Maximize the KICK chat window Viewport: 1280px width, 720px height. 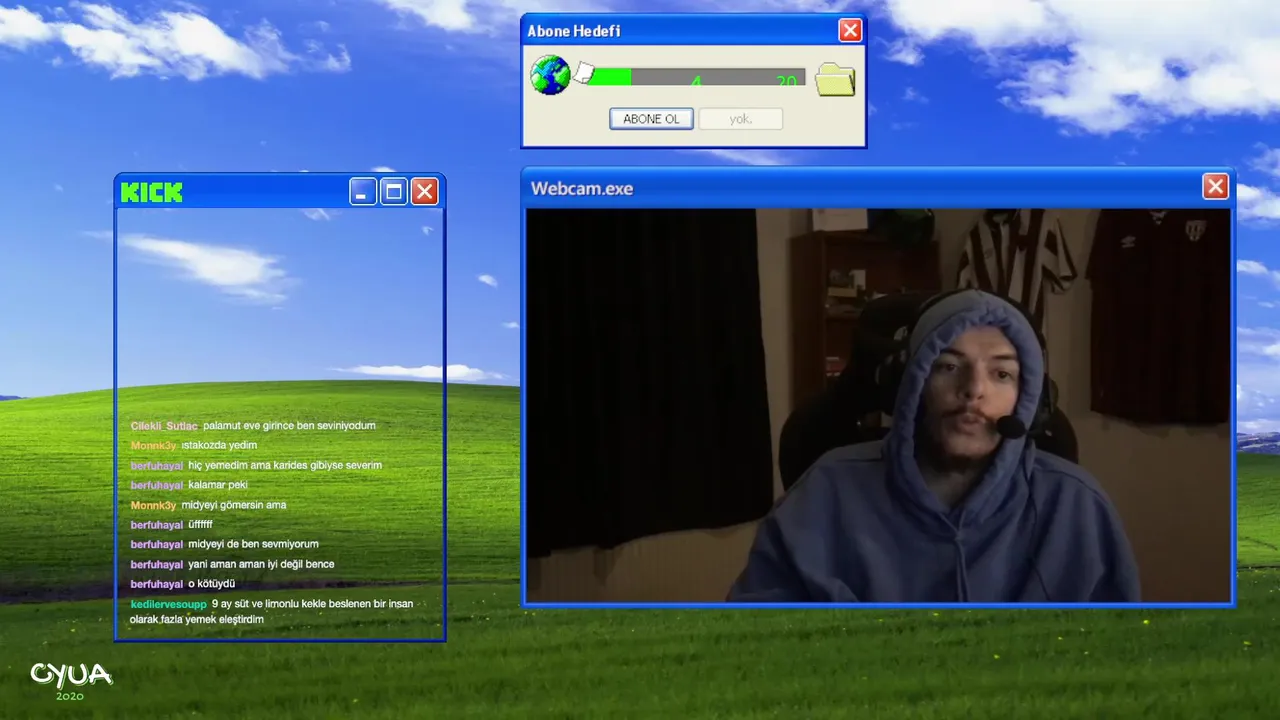coord(394,191)
